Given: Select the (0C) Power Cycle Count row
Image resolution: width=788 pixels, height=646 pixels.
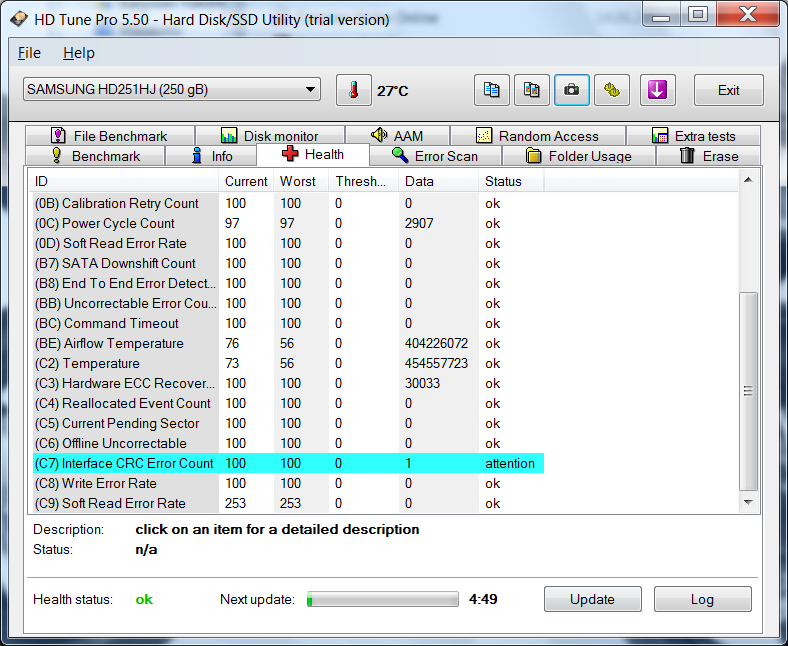Looking at the screenshot, I should coord(288,223).
